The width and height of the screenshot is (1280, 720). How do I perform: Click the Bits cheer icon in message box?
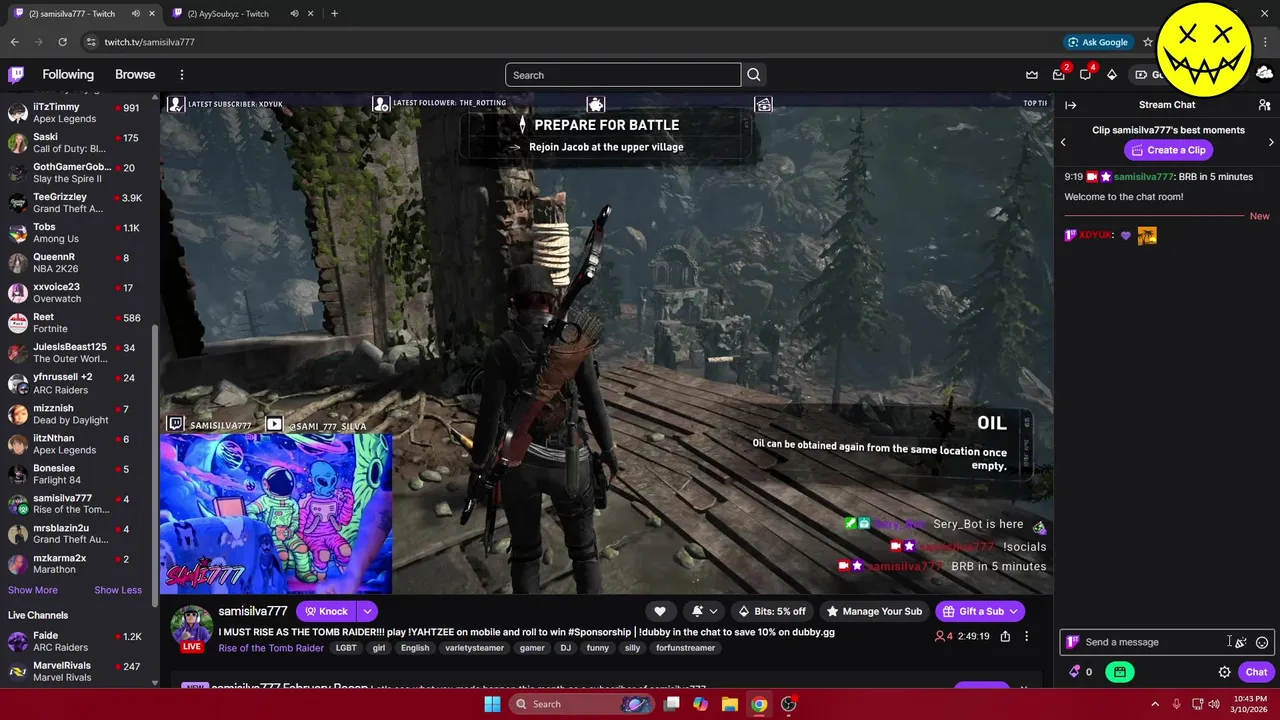coord(1240,642)
